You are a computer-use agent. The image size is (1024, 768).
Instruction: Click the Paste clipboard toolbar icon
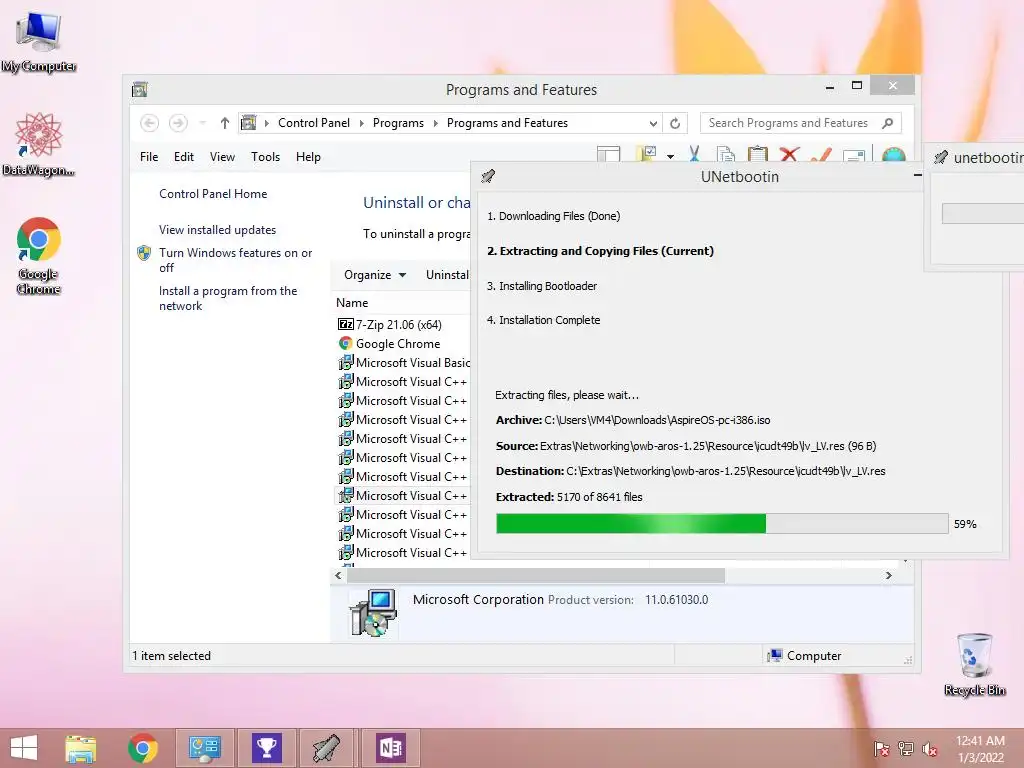pos(758,154)
